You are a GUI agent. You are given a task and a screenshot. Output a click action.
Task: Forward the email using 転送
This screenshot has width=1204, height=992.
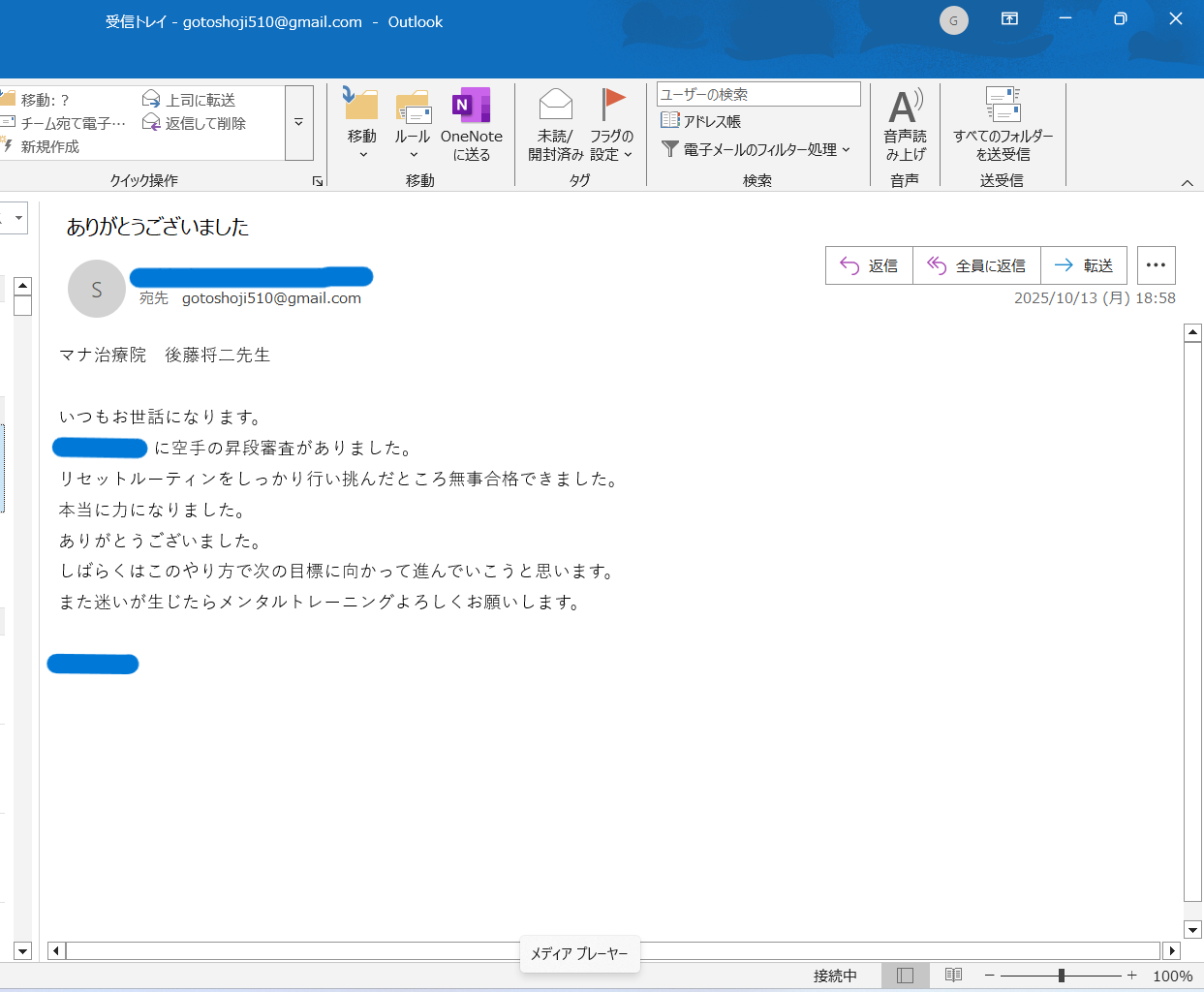1083,265
